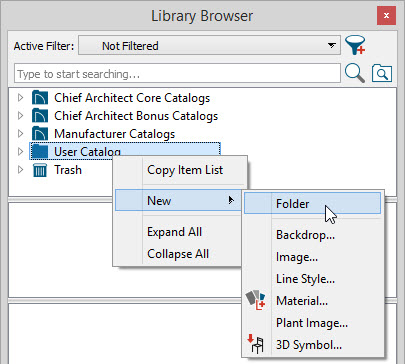Expand the User Catalog node
The image size is (405, 364).
(x=20, y=152)
